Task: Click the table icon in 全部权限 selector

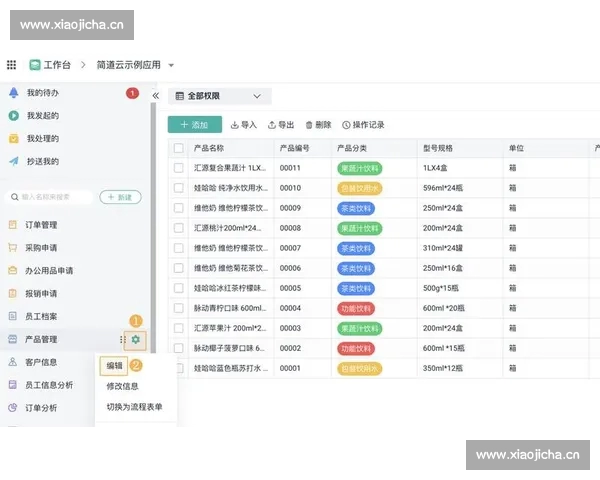Action: click(179, 96)
